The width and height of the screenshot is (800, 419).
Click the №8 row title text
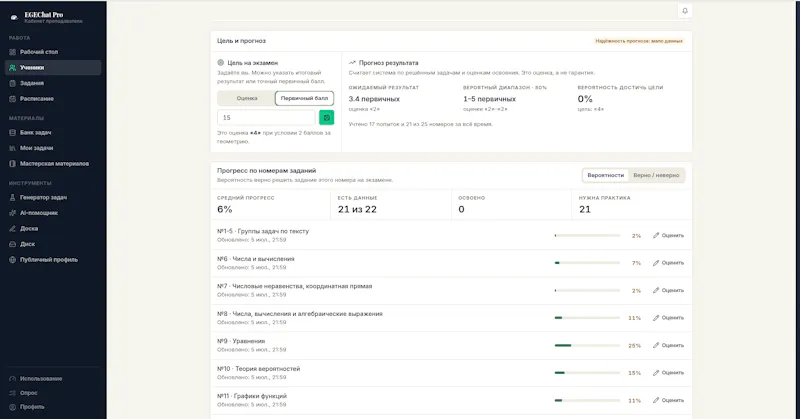[x=299, y=314]
